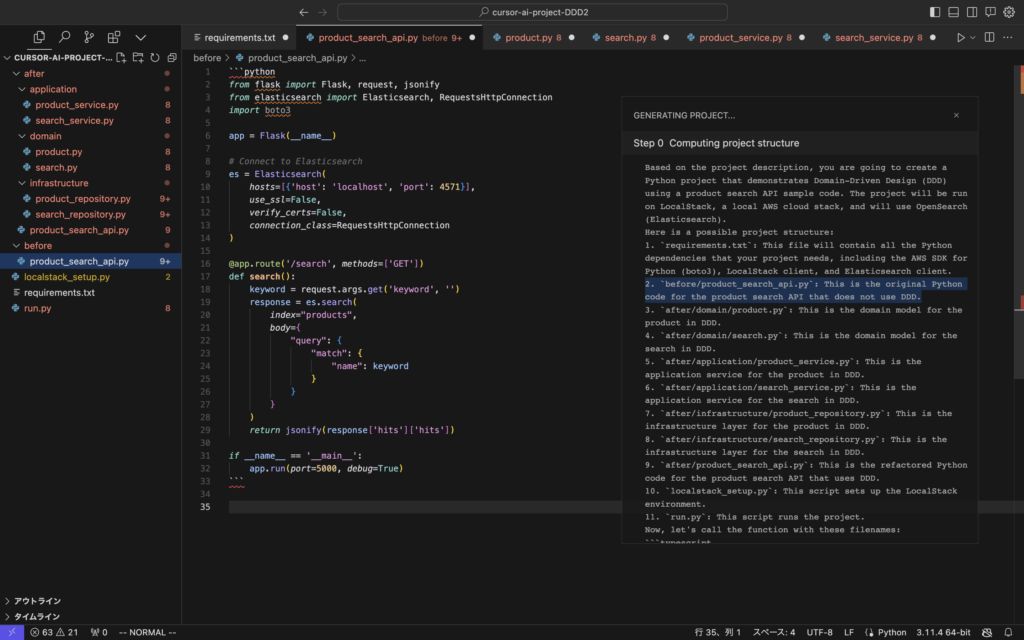Open the run options dropdown arrow
Screen dimensions: 1024x640
[x=972, y=37]
